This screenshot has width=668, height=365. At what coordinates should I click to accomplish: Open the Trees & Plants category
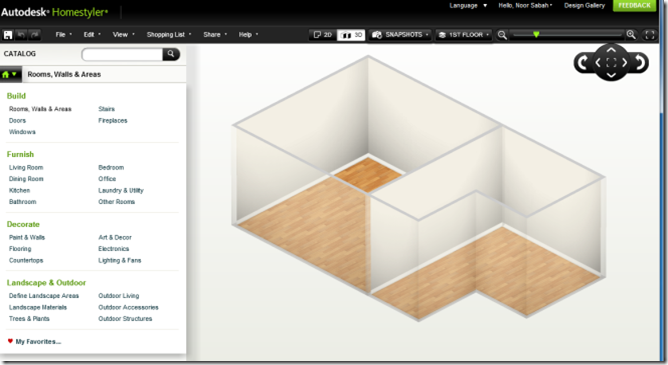29,319
